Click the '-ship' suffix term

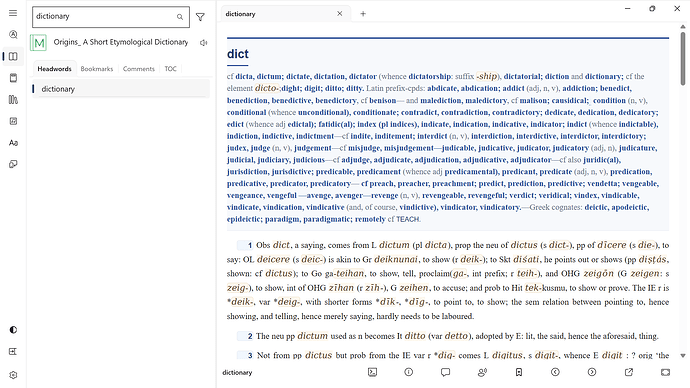pyautogui.click(x=487, y=76)
